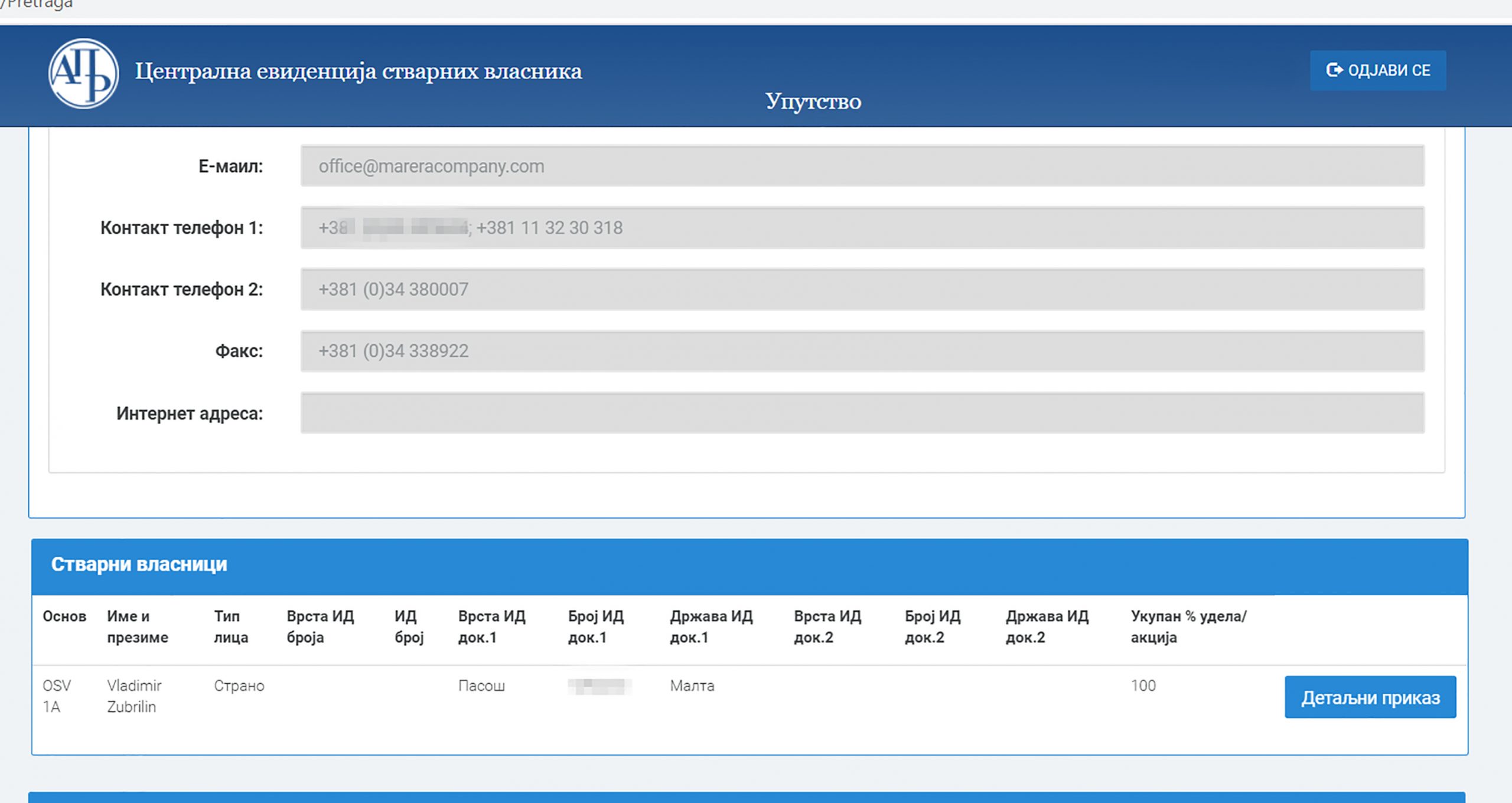Click the Малта country cell
1512x803 pixels.
click(692, 686)
